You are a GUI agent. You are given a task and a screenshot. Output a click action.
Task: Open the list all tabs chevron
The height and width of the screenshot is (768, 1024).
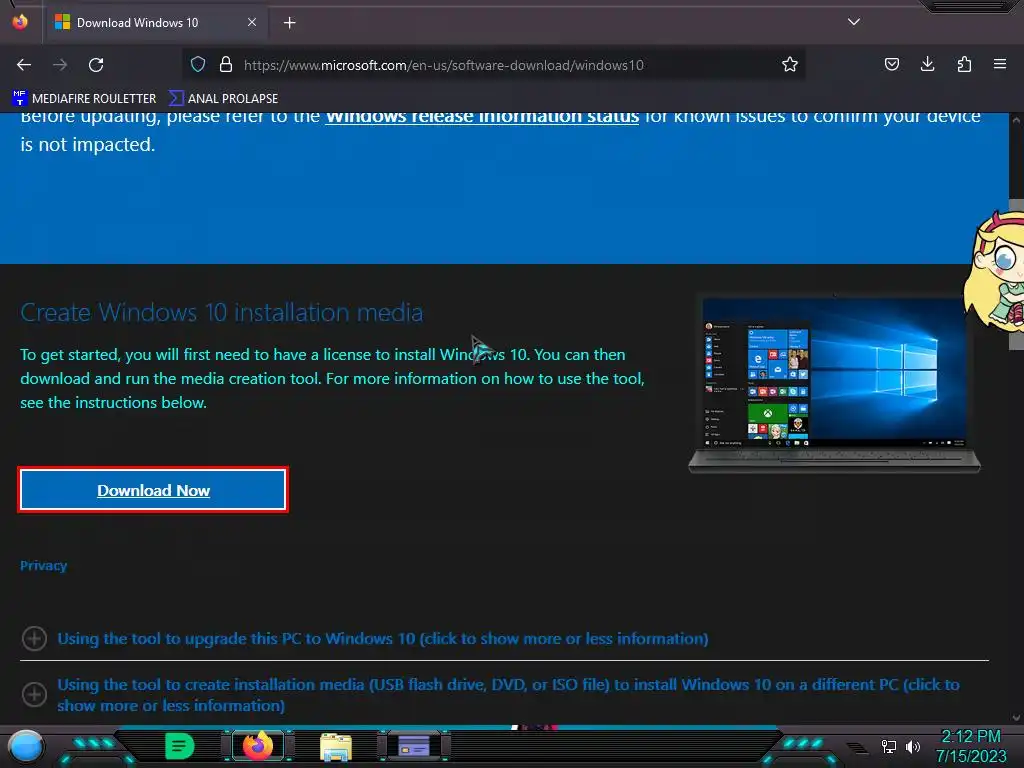pos(854,22)
